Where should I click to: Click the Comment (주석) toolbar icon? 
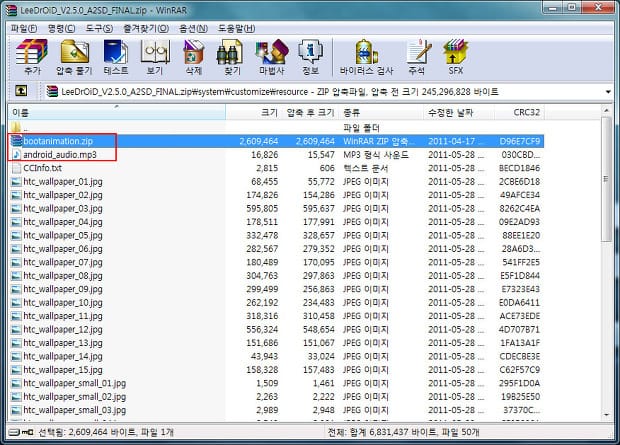coord(417,56)
